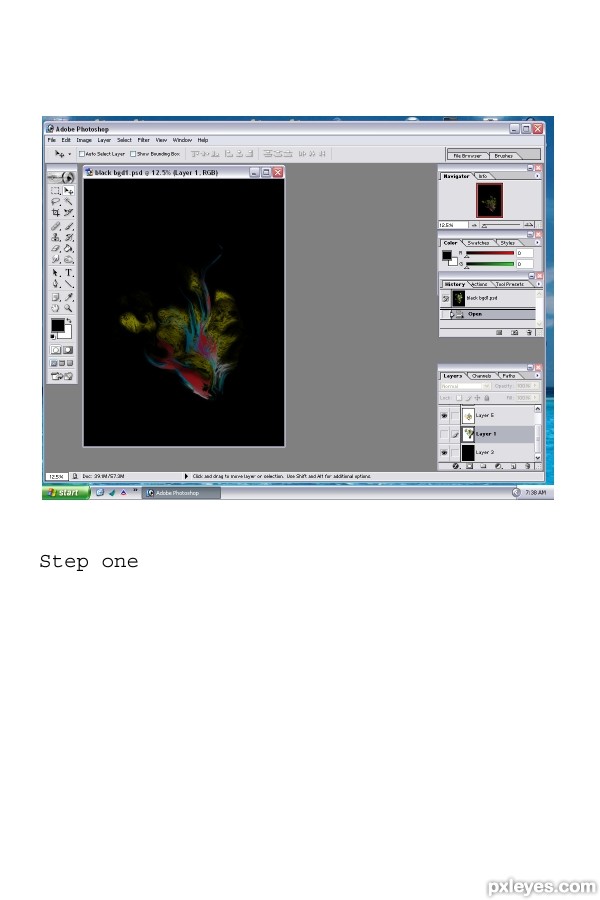This screenshot has height=900, width=600.
Task: Select the Zoom tool
Action: coord(68,308)
